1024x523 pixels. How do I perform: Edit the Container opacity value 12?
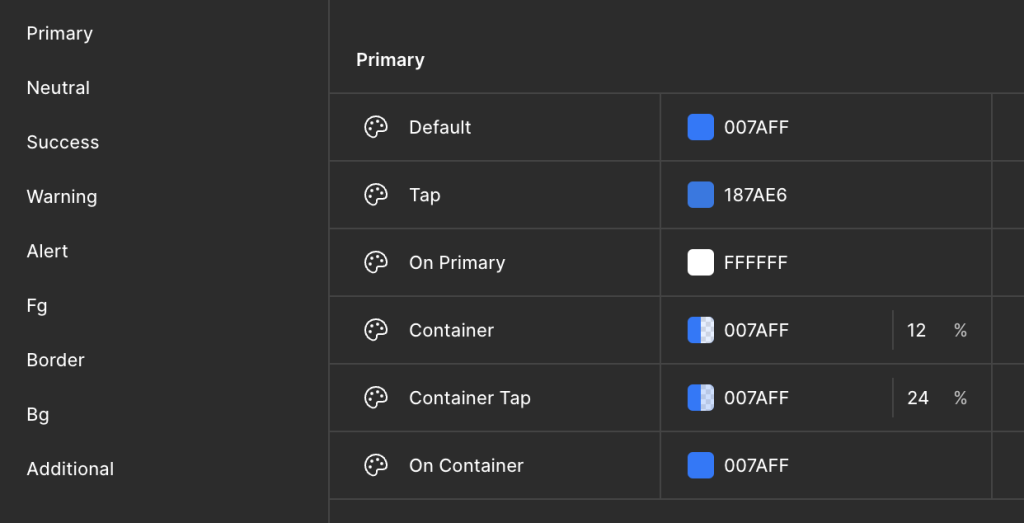[x=917, y=330]
